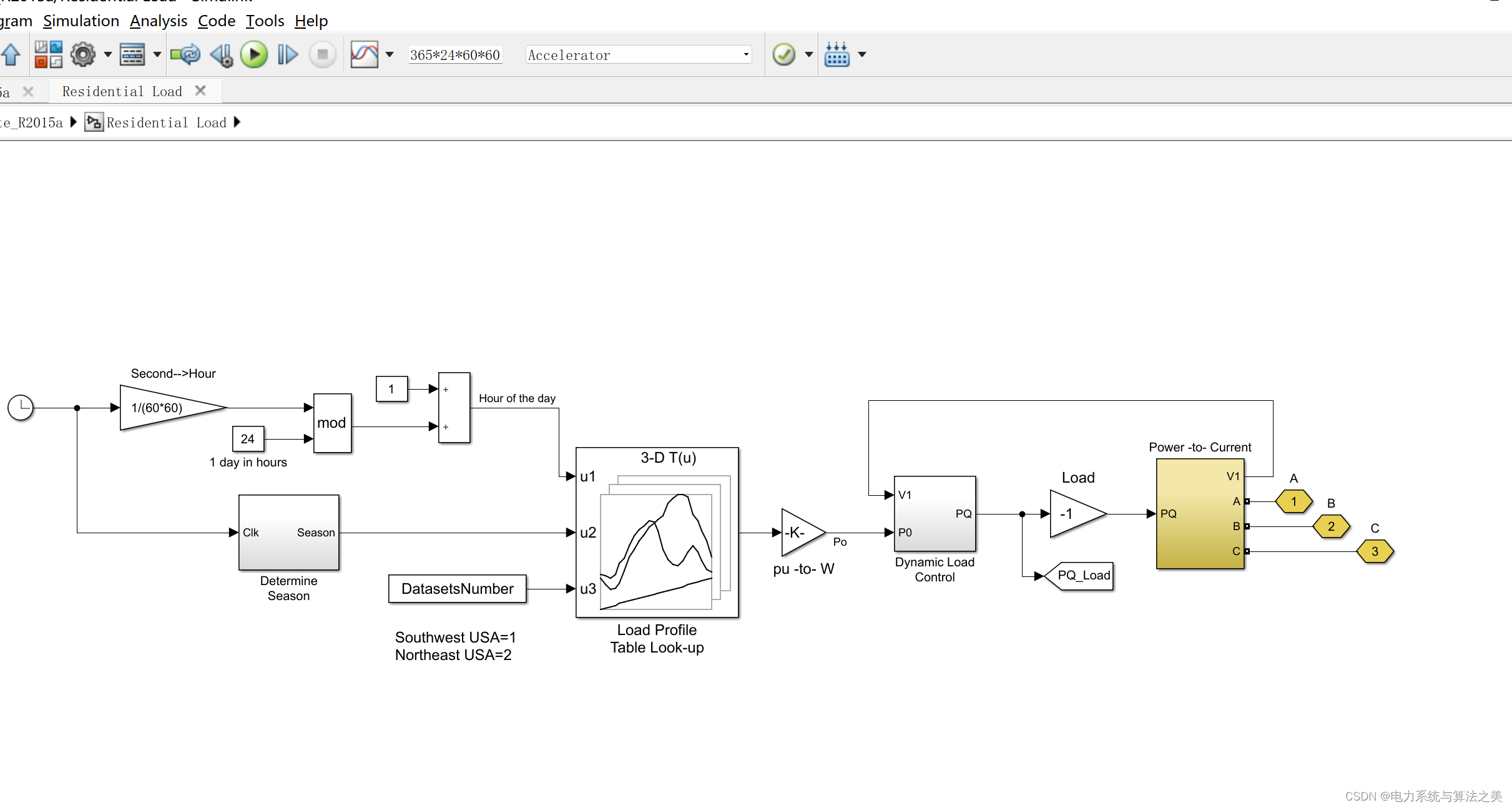
Task: Click the Build Model icon
Action: pyautogui.click(x=837, y=55)
